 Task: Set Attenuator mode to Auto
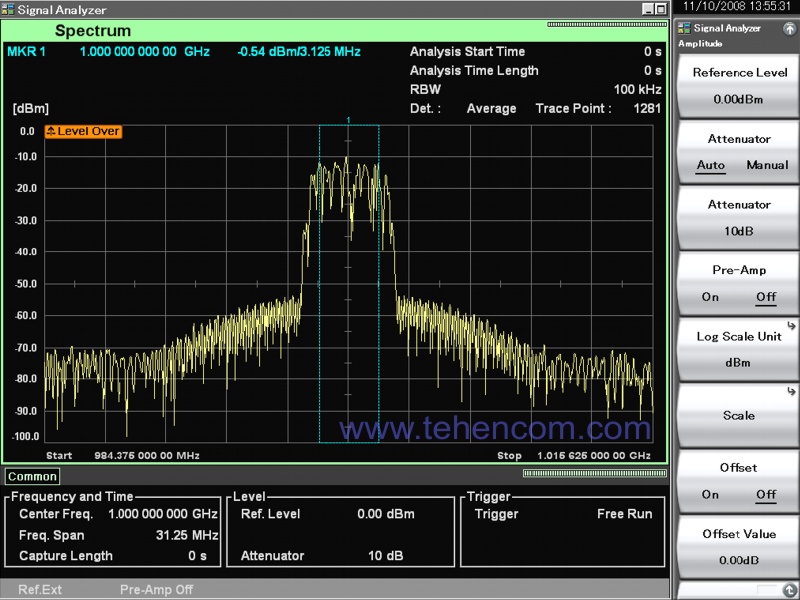click(x=711, y=165)
